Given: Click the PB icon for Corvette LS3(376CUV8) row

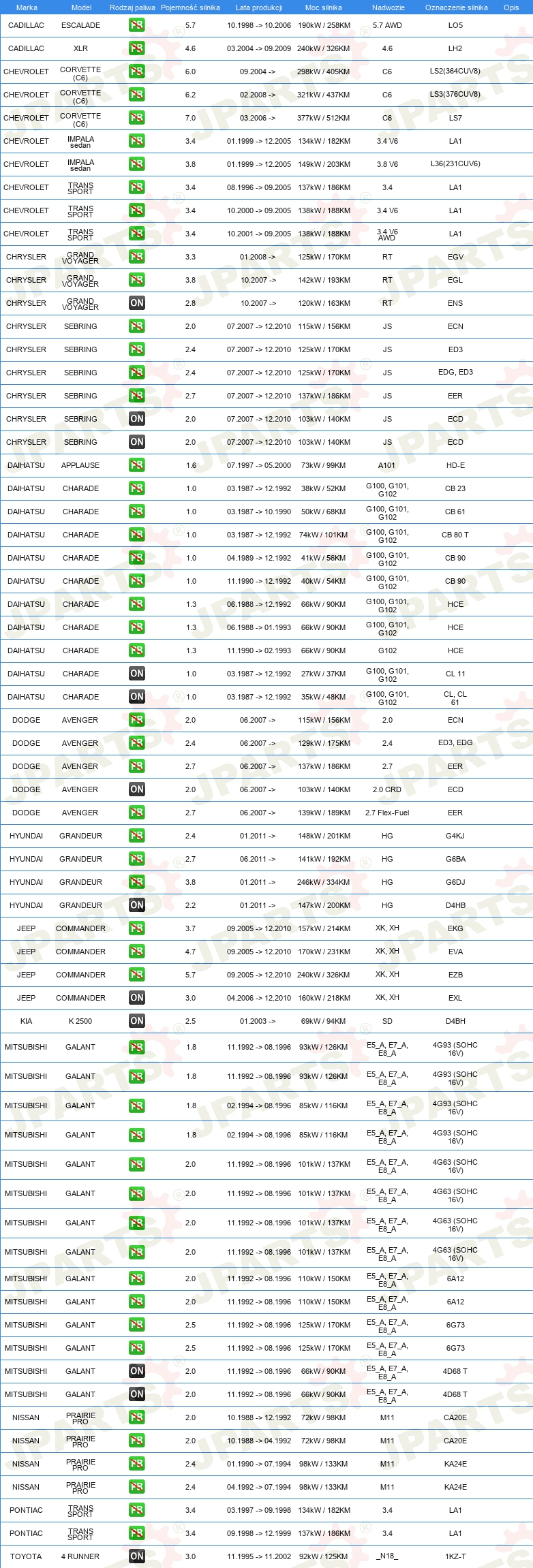Looking at the screenshot, I should 136,95.
